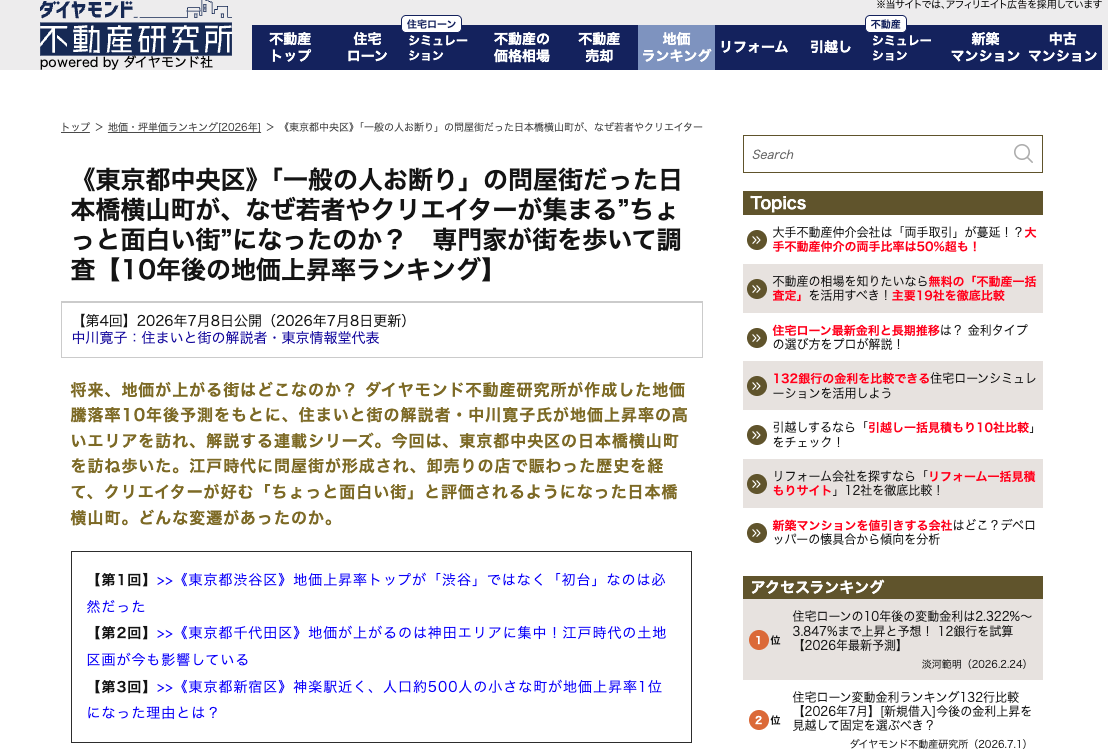Open 不動産トップ nav menu
1108x756 pixels.
point(290,47)
